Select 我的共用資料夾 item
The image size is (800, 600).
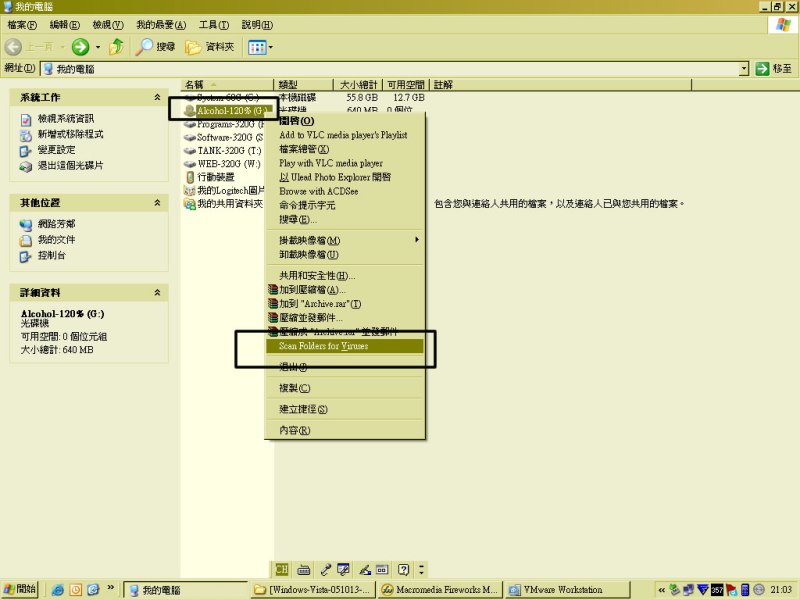(223, 204)
